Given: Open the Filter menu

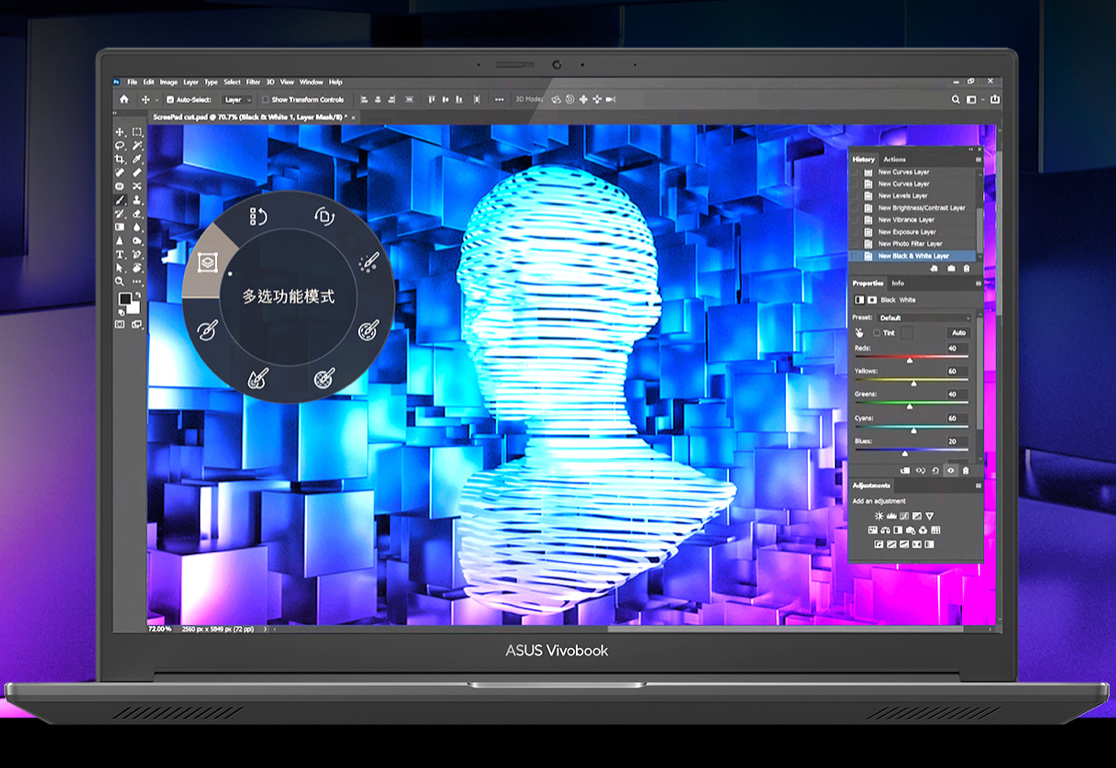Looking at the screenshot, I should tap(253, 82).
